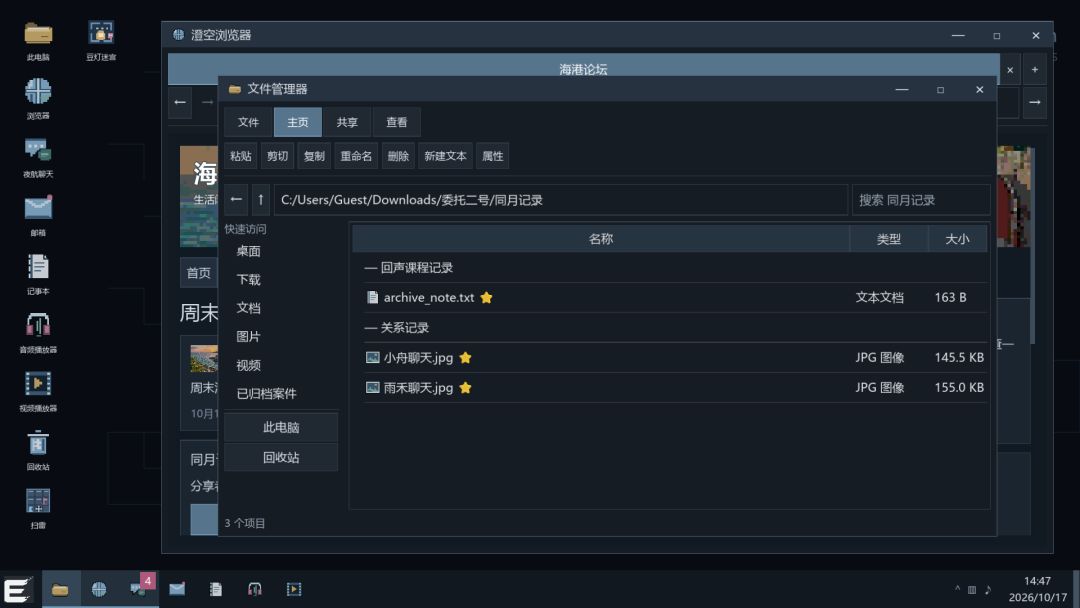This screenshot has height=608, width=1080.
Task: Select 已归档案件 in quick access
Action: (x=267, y=394)
